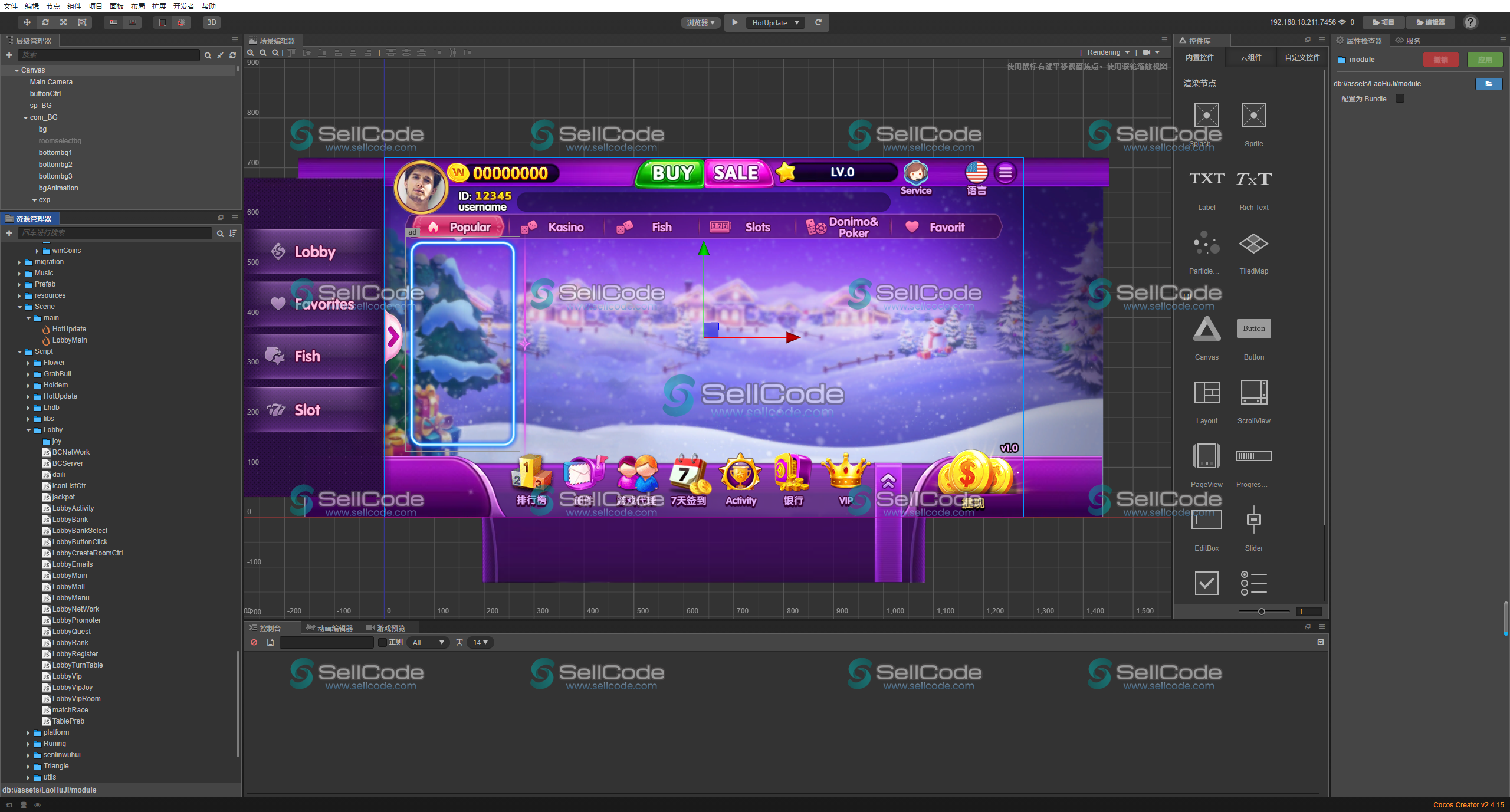Click the green 应用 apply button
The height and width of the screenshot is (812, 1510).
coord(1485,60)
